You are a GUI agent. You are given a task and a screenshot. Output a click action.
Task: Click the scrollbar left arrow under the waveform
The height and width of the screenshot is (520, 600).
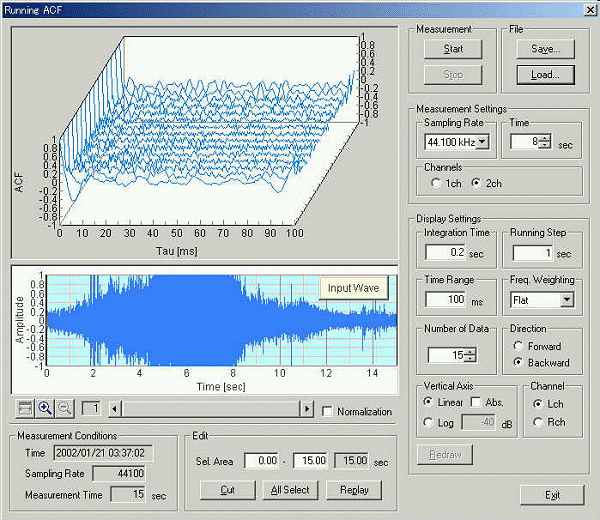point(114,409)
